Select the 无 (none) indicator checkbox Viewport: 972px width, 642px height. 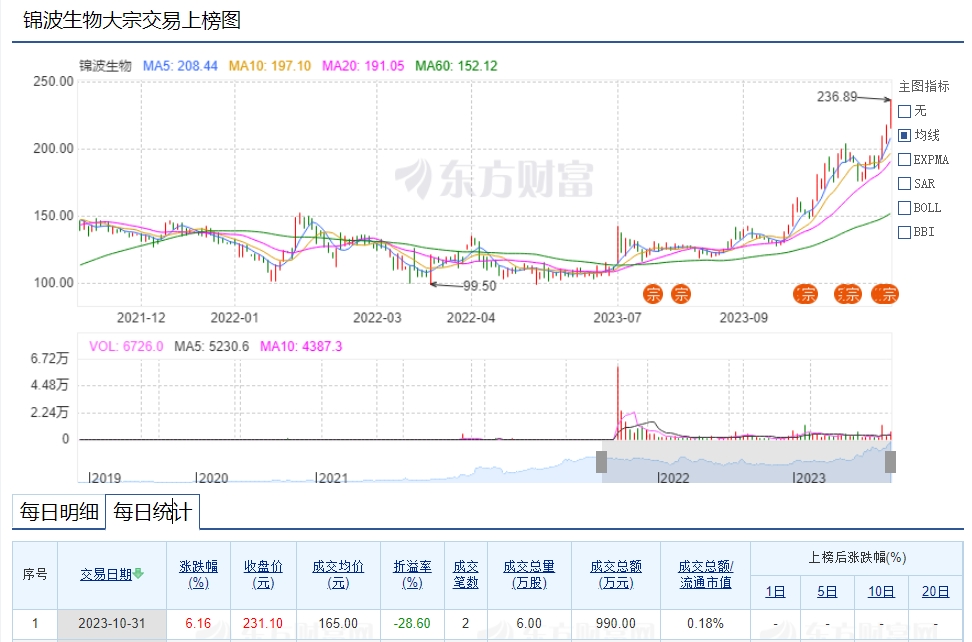tap(905, 111)
